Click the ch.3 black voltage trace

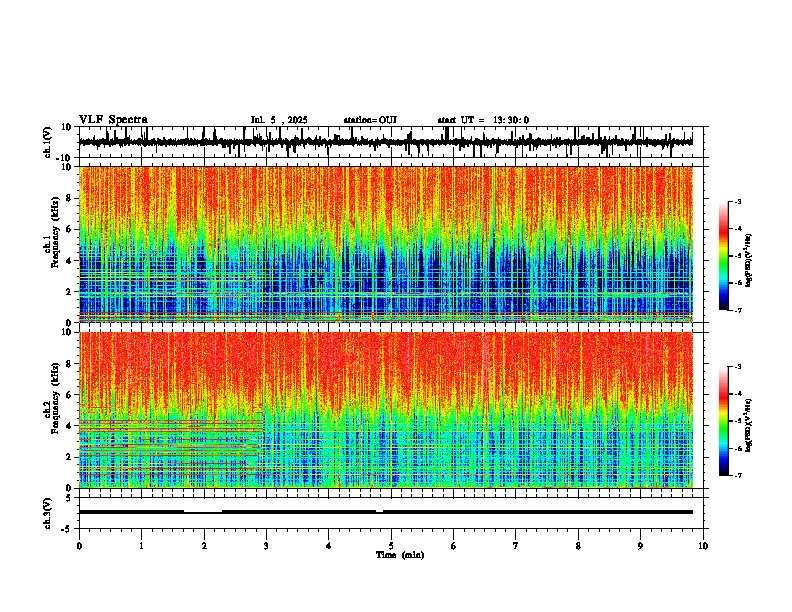[385, 512]
